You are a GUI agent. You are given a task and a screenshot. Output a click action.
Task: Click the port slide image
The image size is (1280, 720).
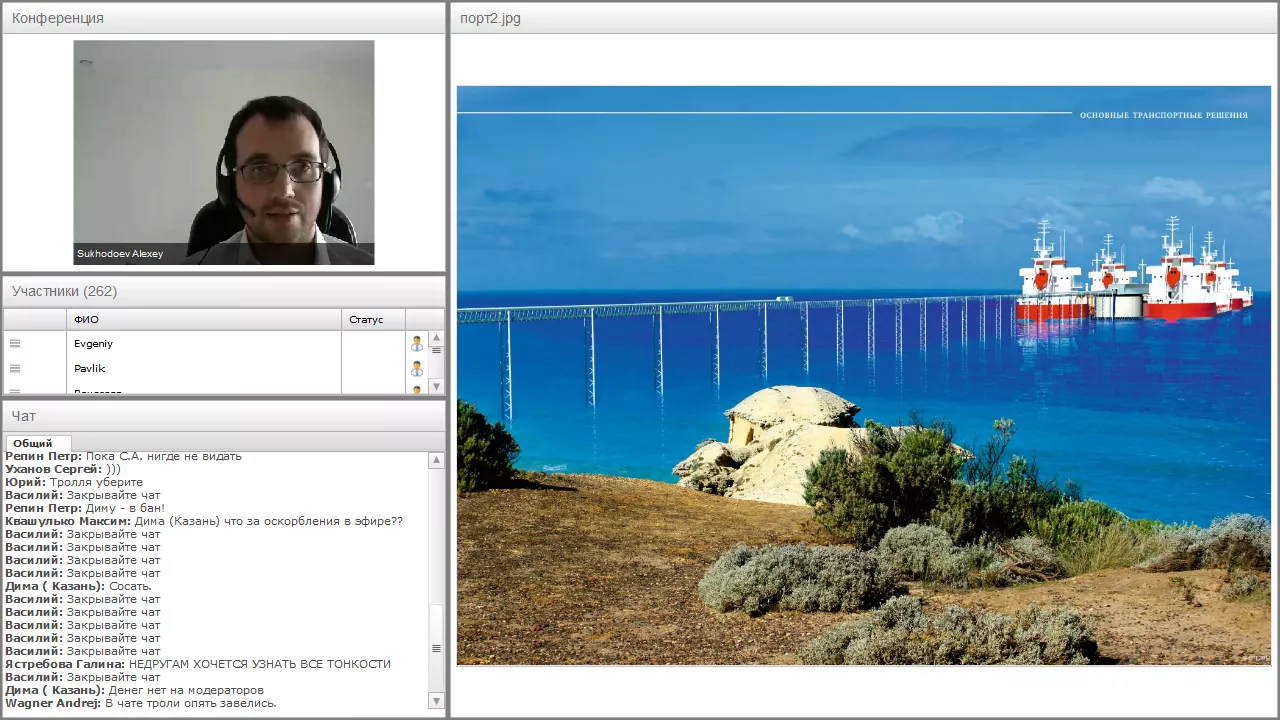pyautogui.click(x=864, y=375)
